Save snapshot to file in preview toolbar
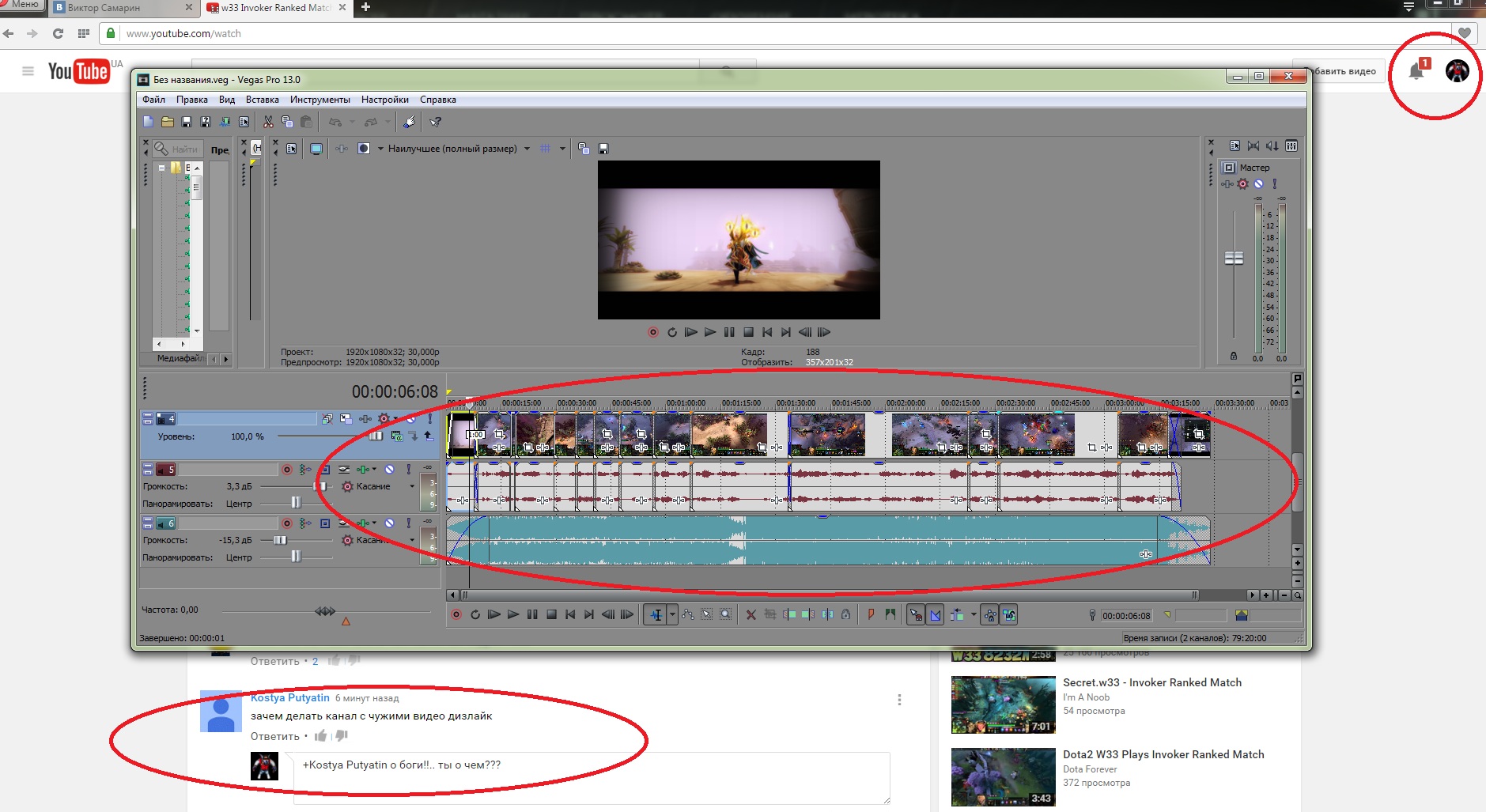 pos(603,149)
